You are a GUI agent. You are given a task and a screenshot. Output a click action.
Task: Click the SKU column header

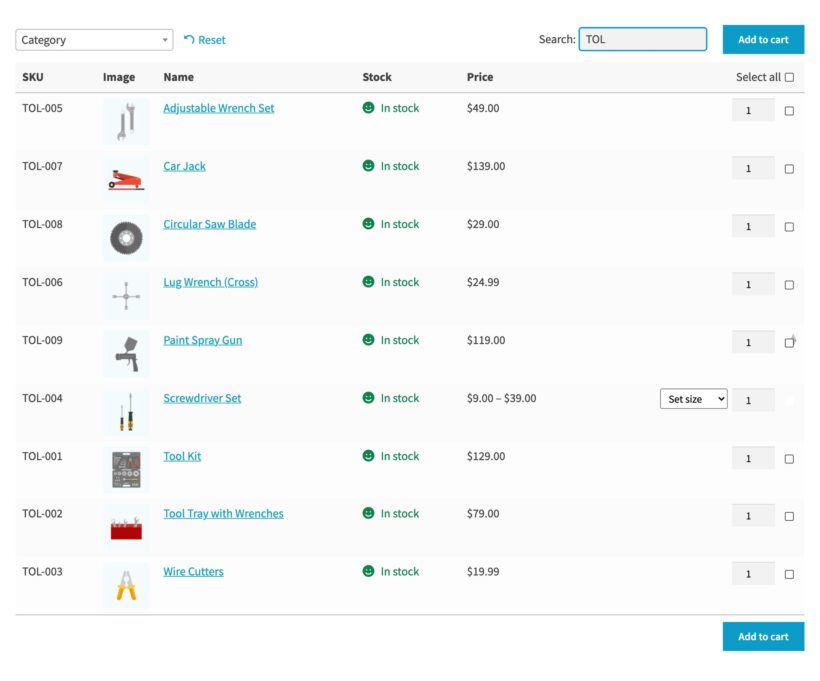coord(32,77)
